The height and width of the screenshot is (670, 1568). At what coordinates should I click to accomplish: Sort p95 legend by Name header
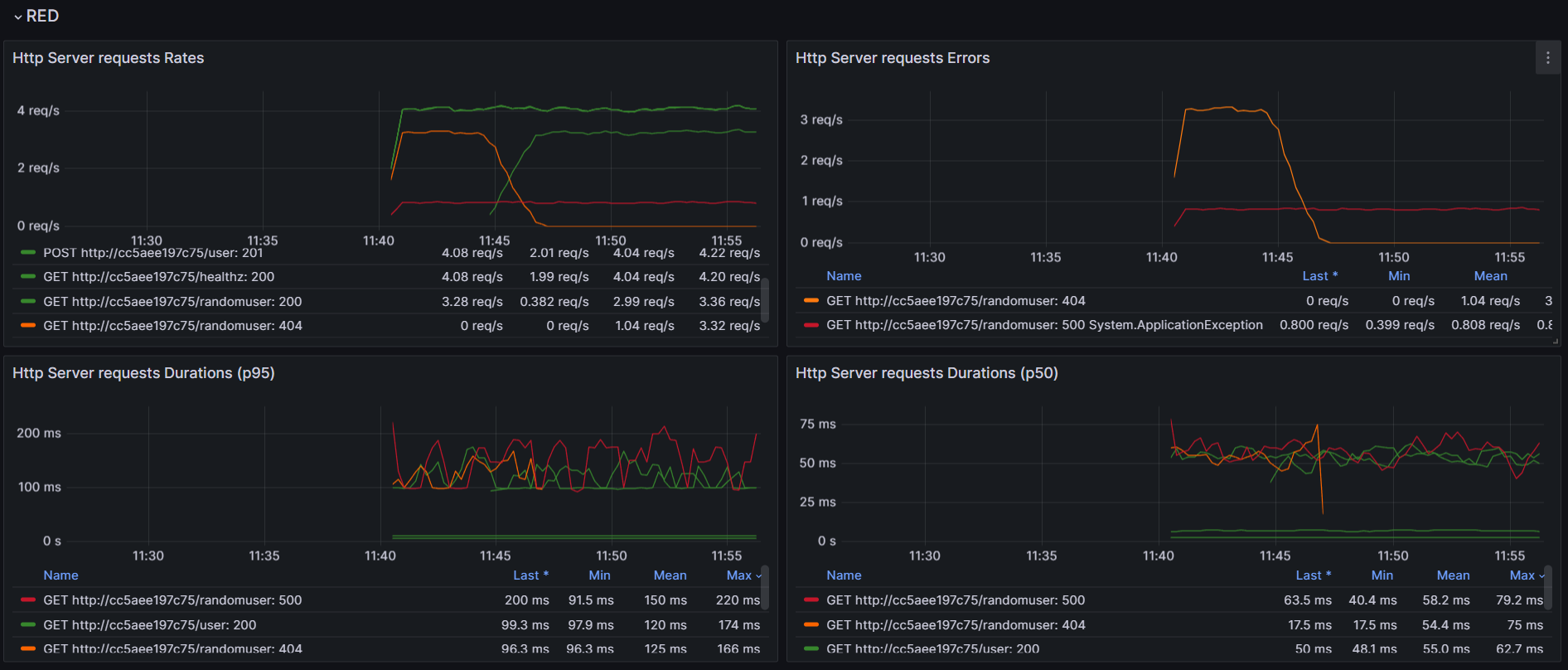pos(60,575)
